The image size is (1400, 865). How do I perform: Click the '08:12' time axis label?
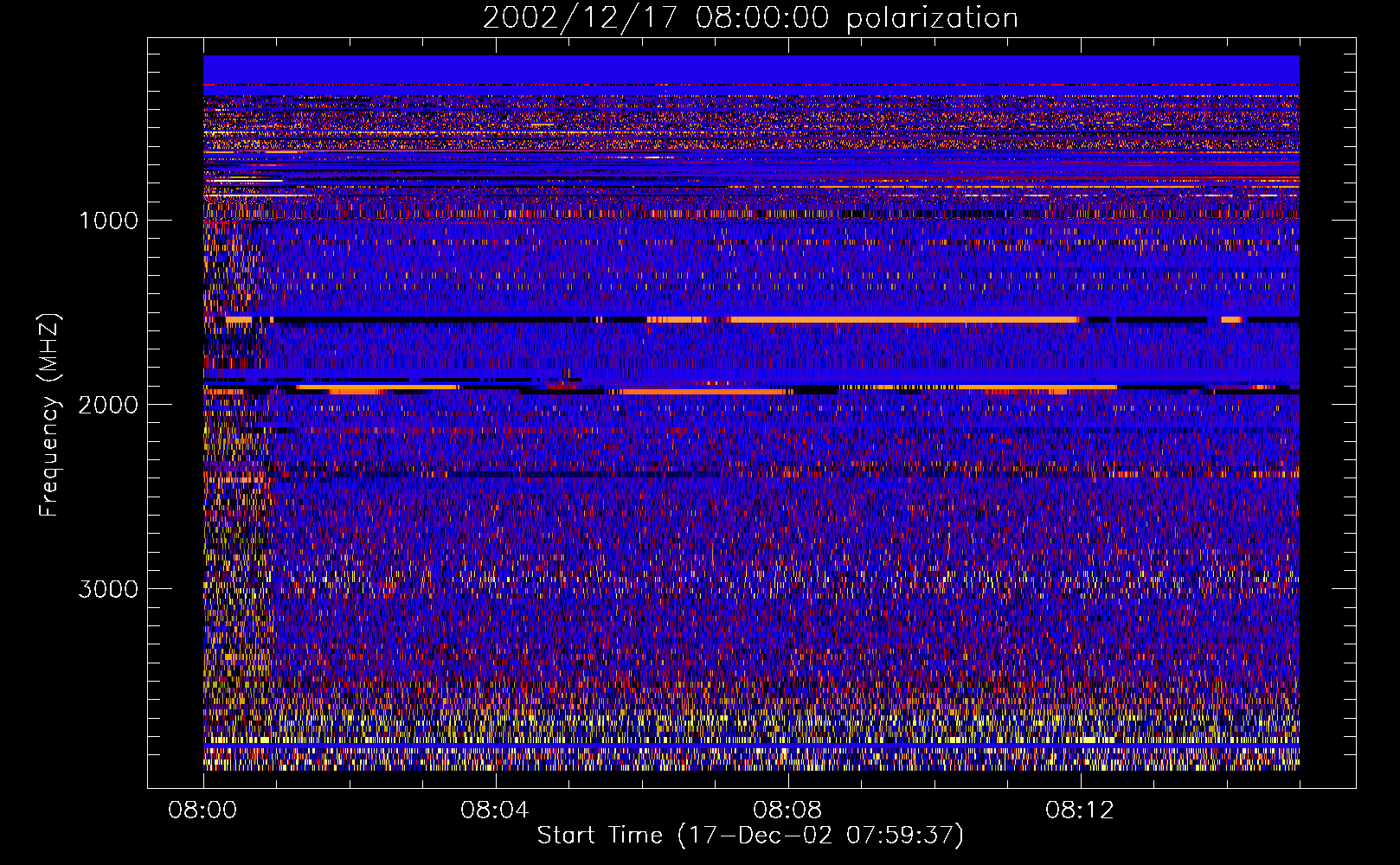pyautogui.click(x=1080, y=811)
